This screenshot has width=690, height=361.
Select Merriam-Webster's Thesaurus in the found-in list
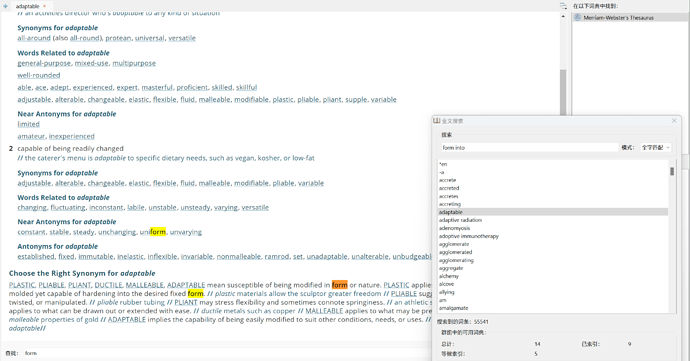(x=630, y=18)
